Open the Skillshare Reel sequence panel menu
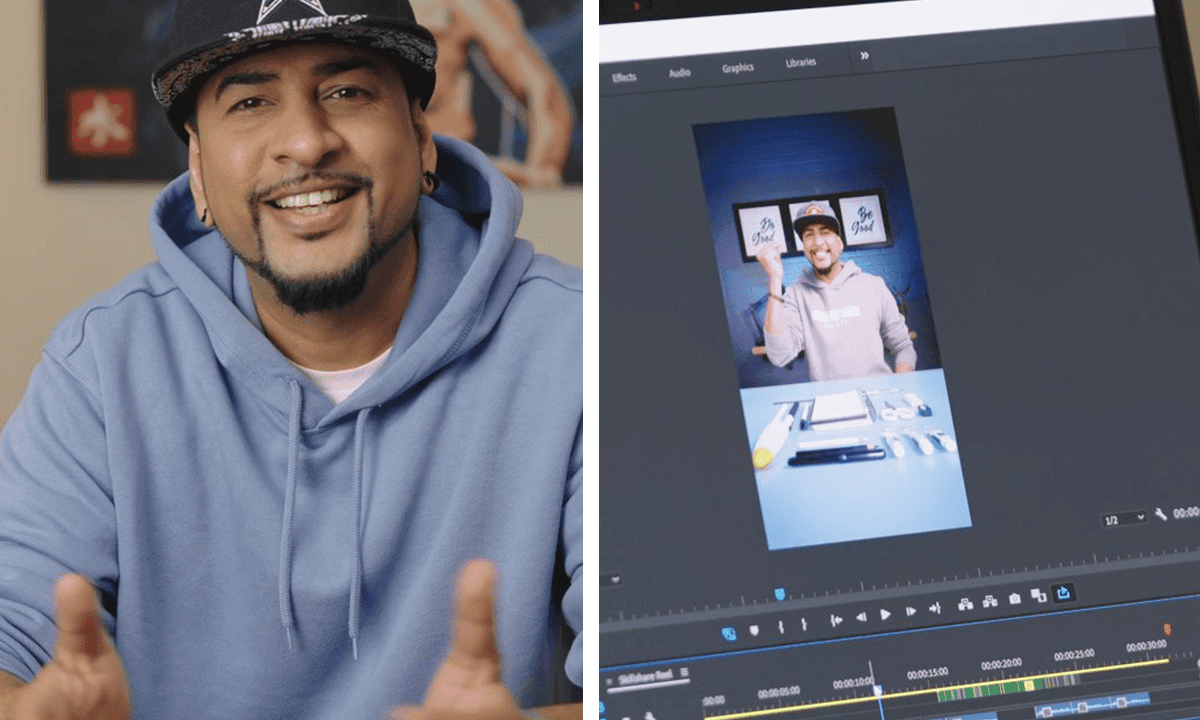The image size is (1200, 720). click(x=684, y=673)
